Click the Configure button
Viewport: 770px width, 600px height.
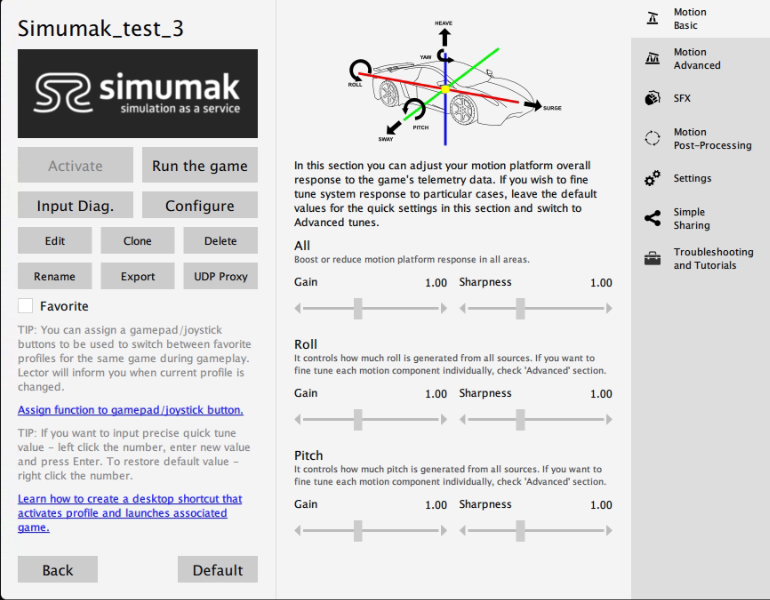[x=199, y=205]
